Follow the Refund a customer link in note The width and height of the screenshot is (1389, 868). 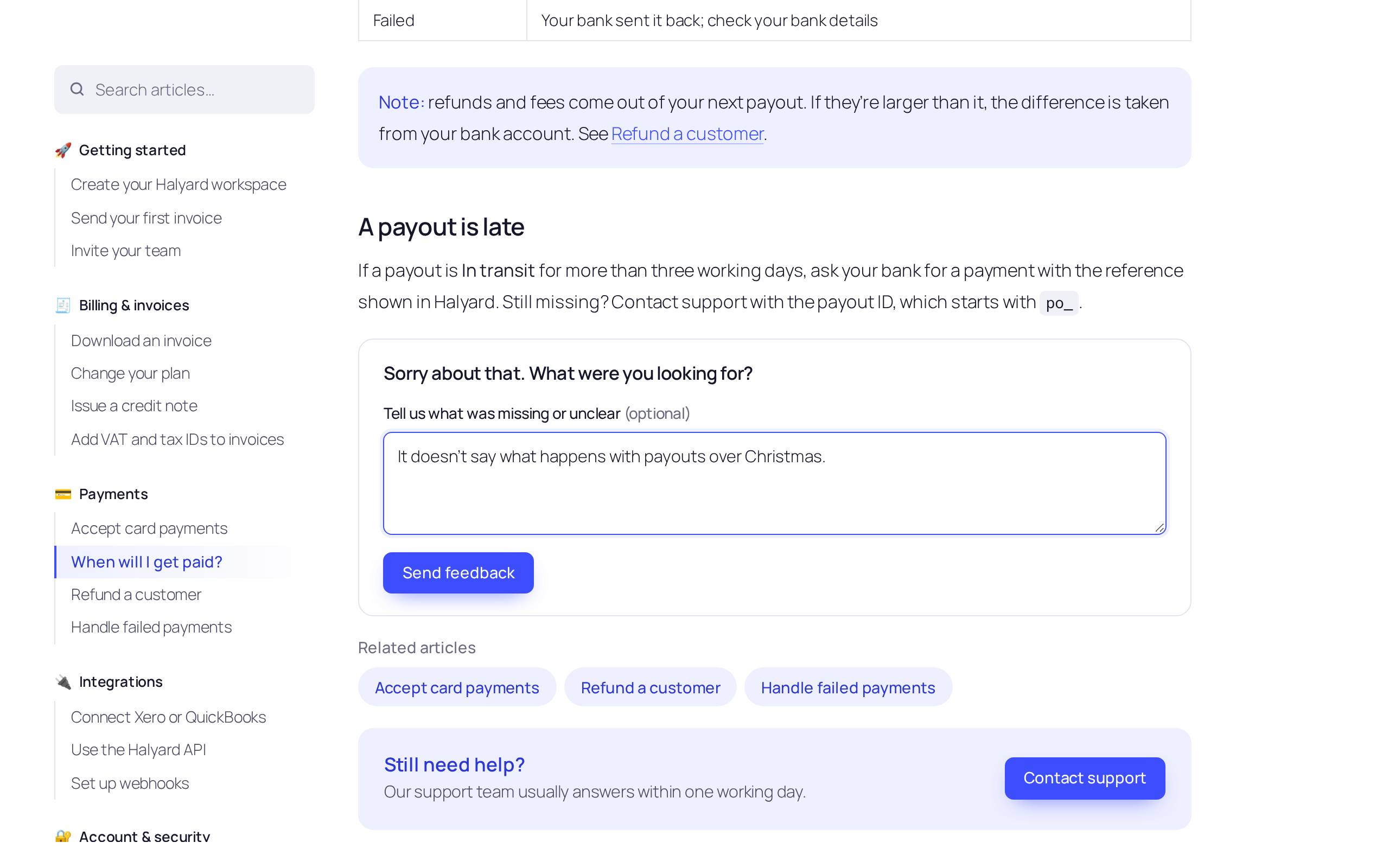[x=687, y=133]
